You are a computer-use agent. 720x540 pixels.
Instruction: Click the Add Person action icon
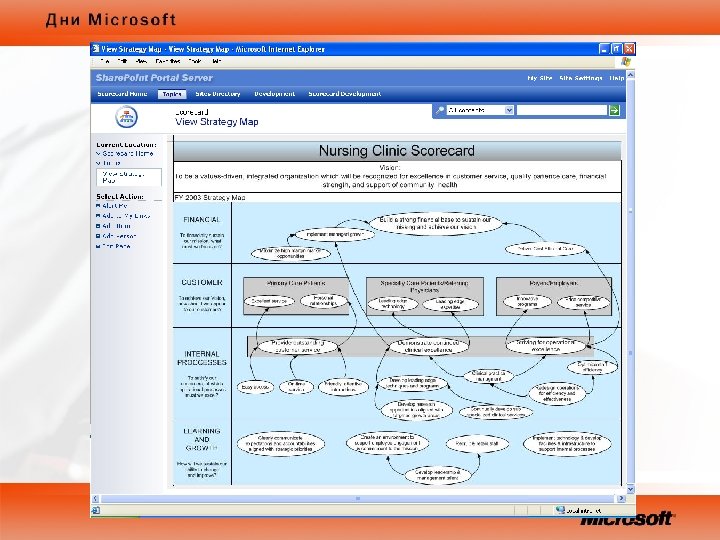pyautogui.click(x=98, y=236)
